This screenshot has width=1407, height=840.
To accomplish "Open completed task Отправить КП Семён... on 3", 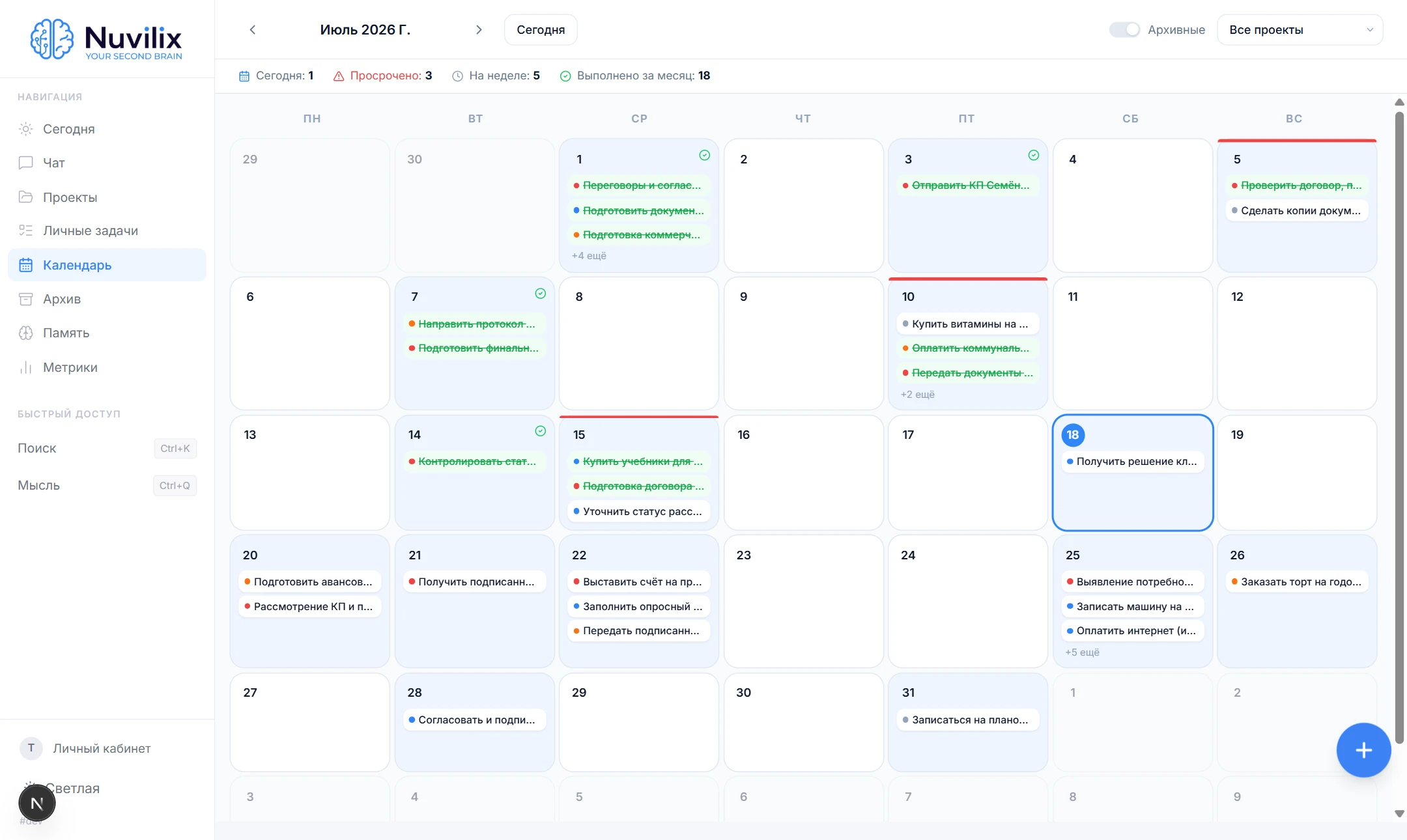I will coord(968,186).
